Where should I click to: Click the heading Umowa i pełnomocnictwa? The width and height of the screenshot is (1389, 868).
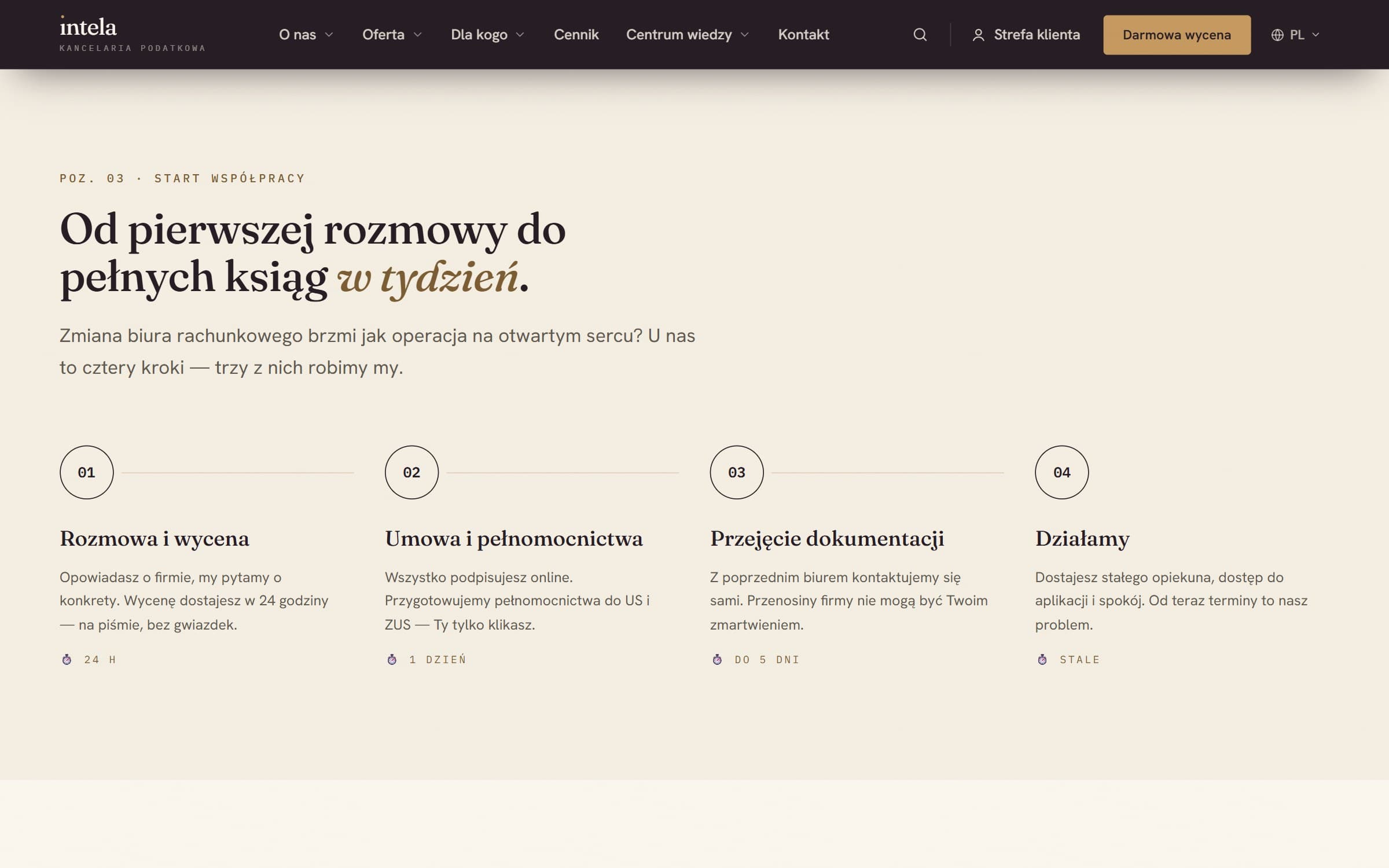tap(514, 539)
